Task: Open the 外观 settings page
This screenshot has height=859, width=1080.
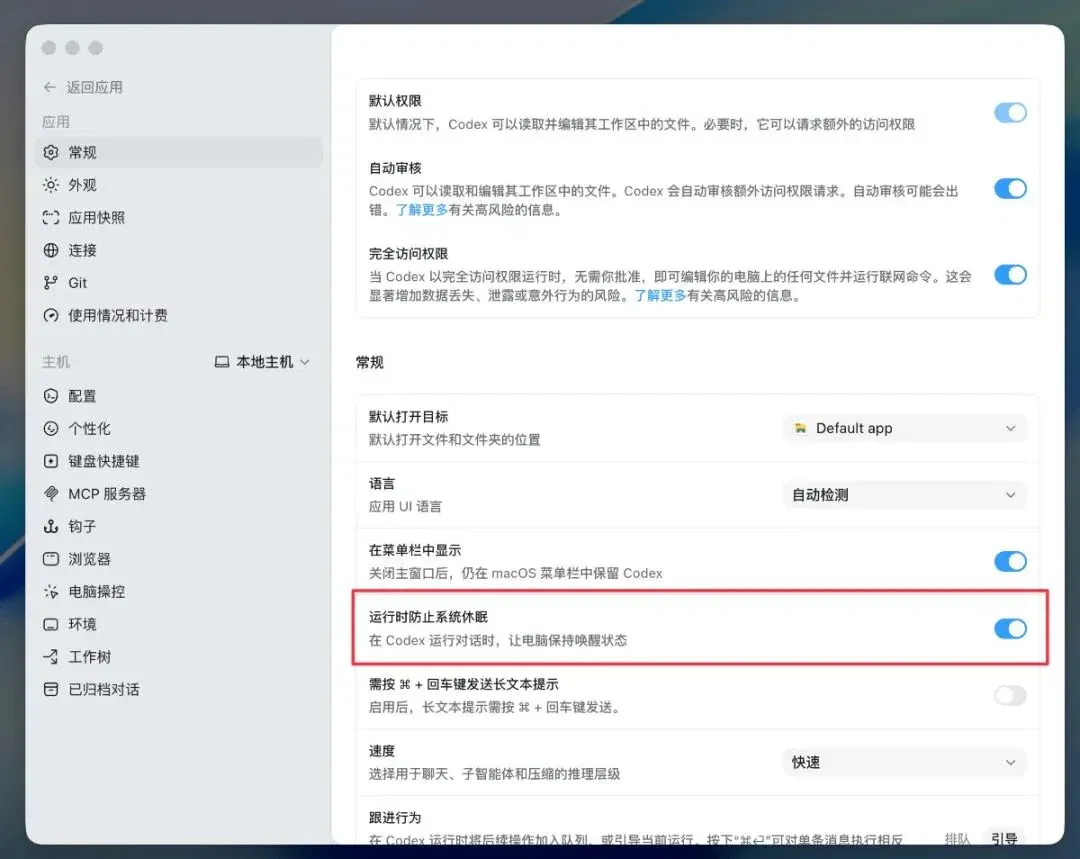Action: click(178, 185)
